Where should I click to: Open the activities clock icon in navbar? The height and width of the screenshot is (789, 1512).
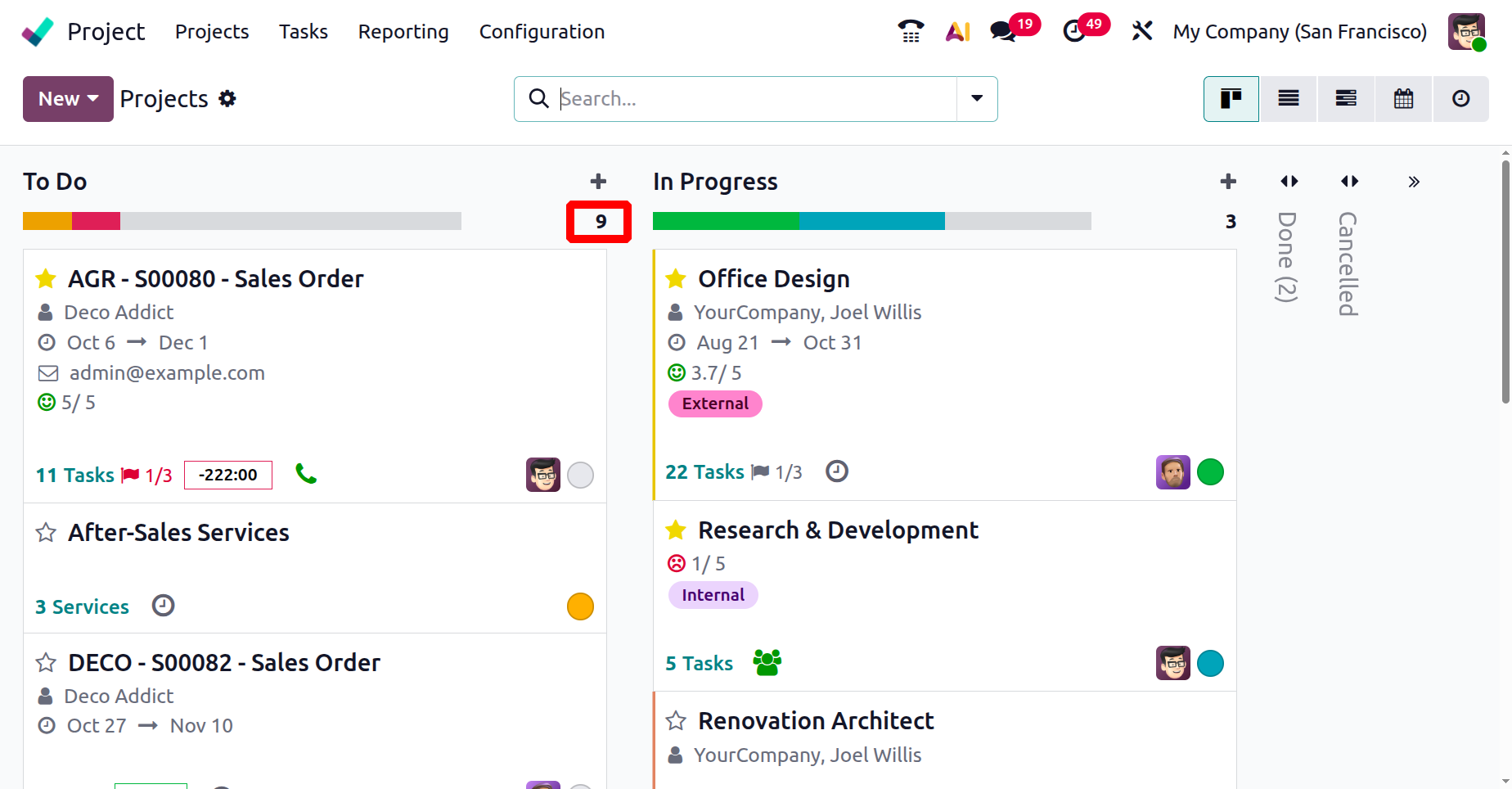coord(1073,31)
